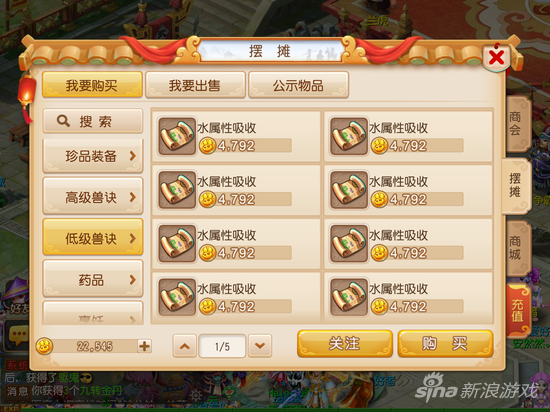
Task: Open the 商会 side tab
Action: pyautogui.click(x=518, y=124)
